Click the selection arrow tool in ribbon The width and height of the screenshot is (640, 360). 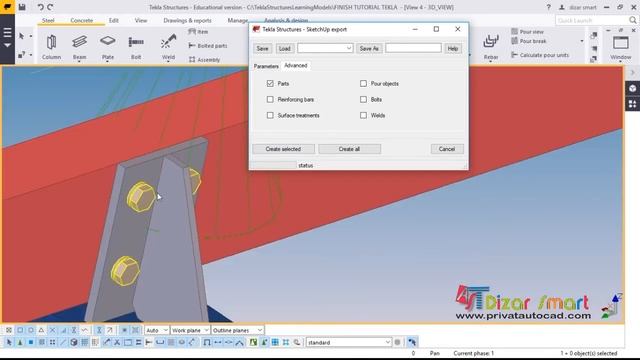(21, 36)
